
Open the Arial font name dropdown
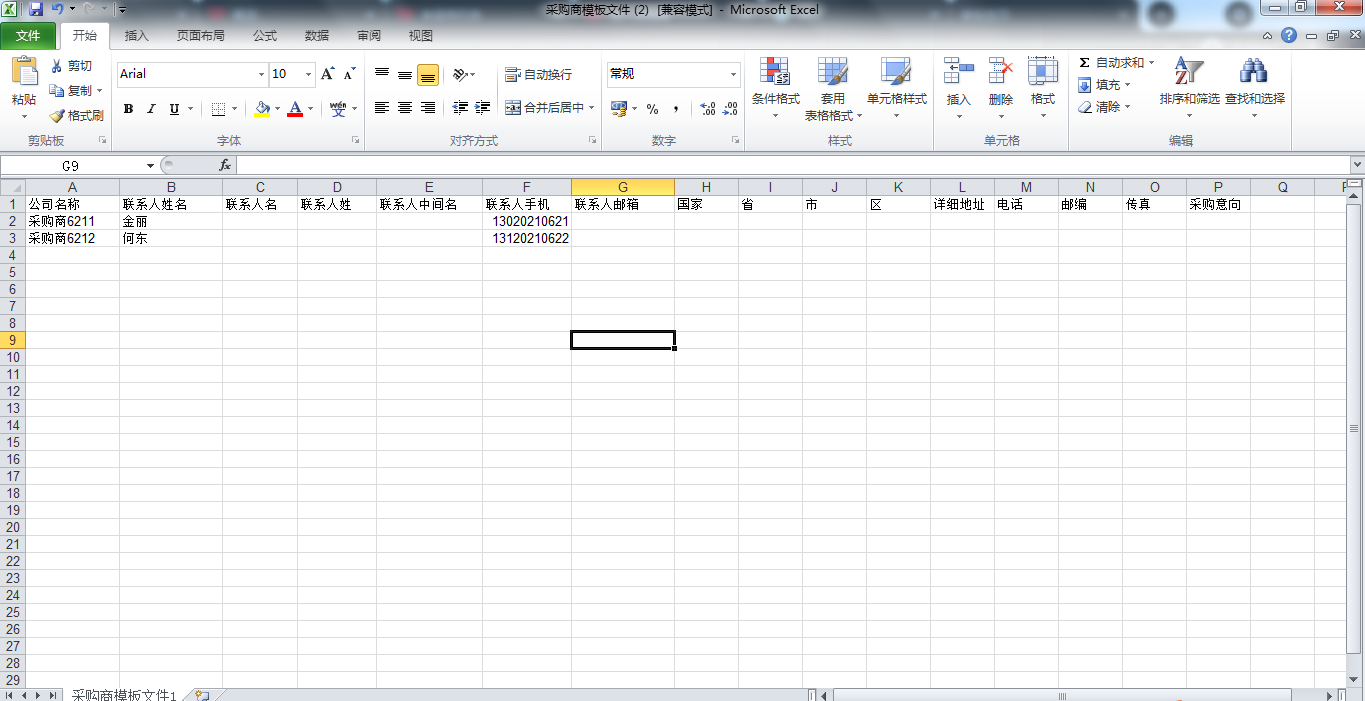262,74
